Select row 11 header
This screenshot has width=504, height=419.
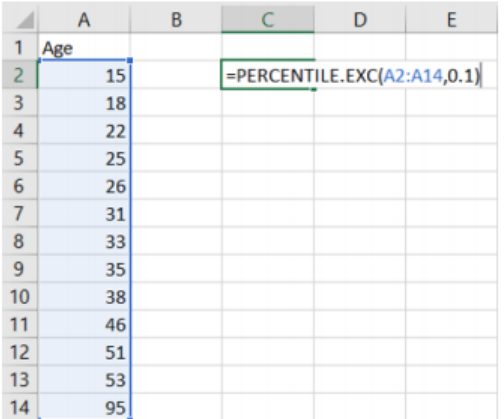tap(19, 324)
